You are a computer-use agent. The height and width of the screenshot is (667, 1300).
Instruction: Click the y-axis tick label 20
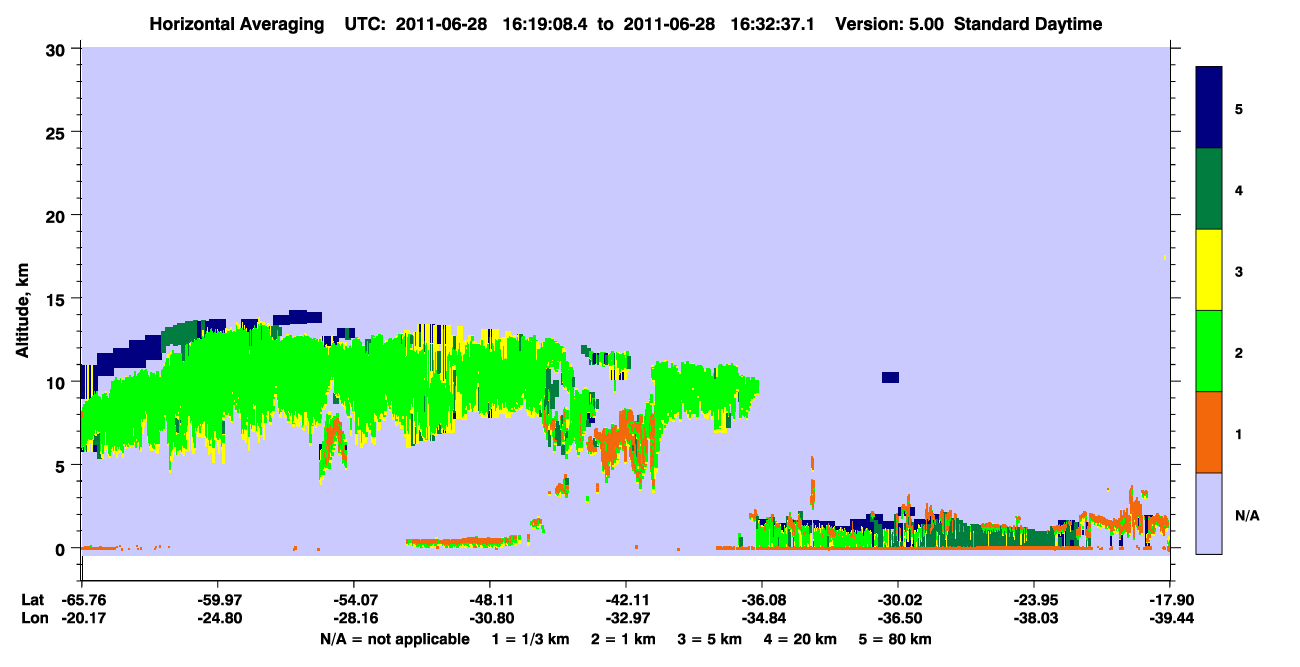point(56,215)
